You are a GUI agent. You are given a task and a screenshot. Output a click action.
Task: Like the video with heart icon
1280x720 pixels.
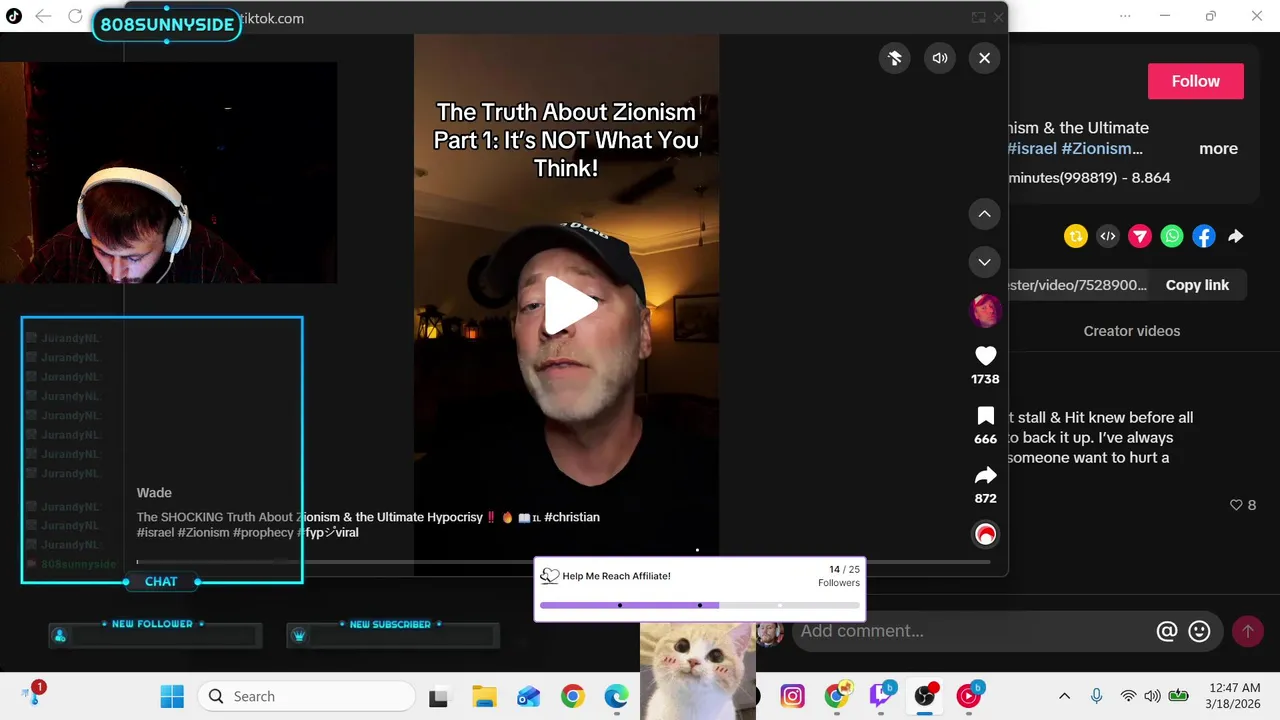tap(986, 356)
